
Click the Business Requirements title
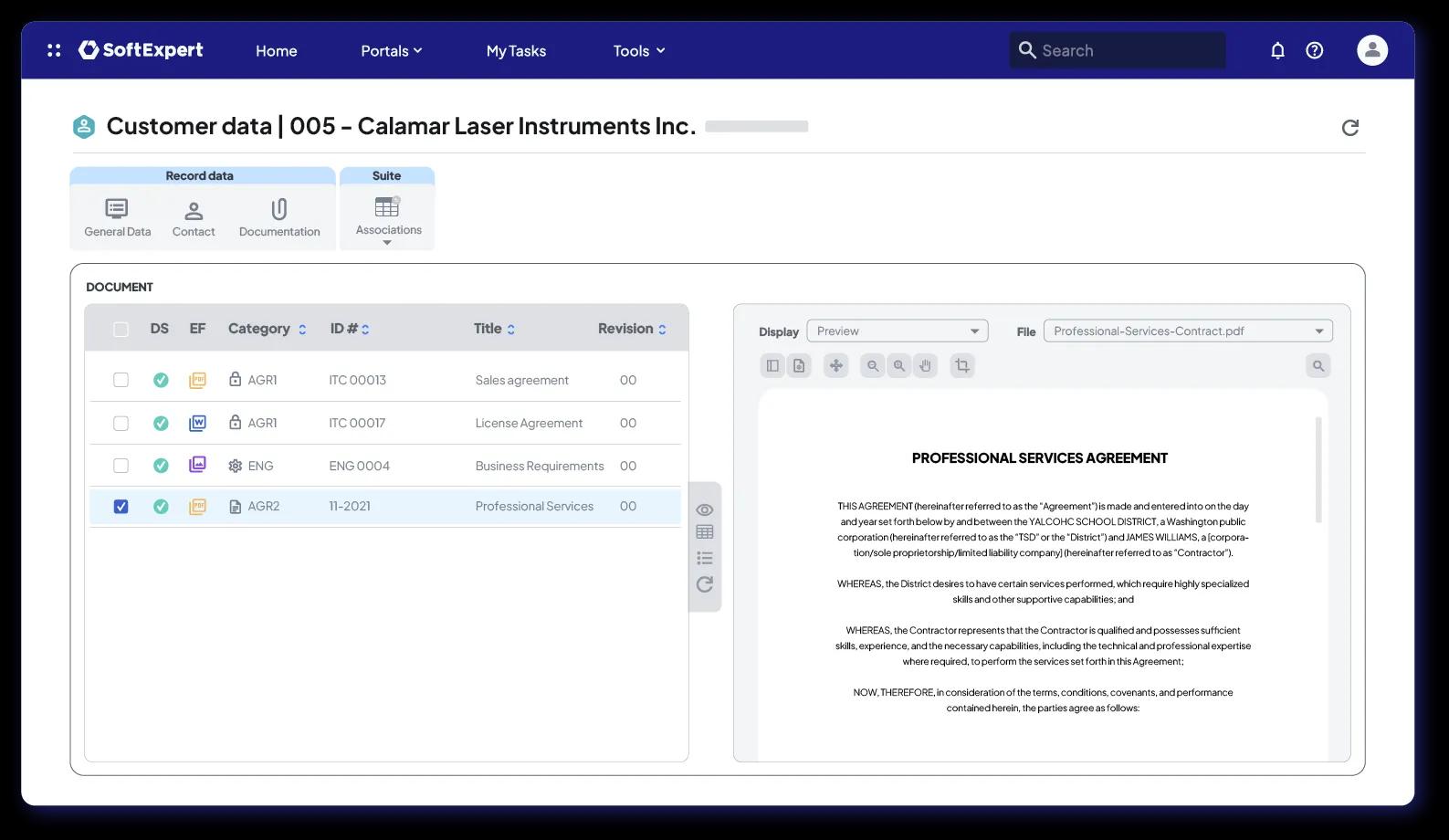(x=540, y=466)
